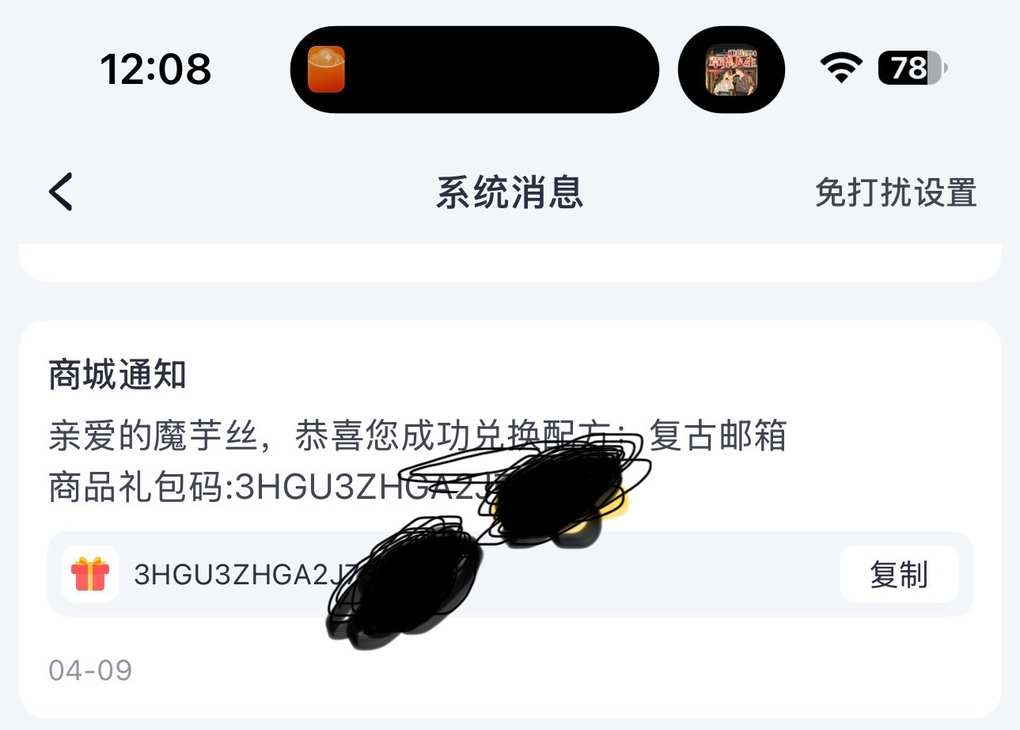Tap the red gift box icon
The height and width of the screenshot is (730, 1020).
pyautogui.click(x=90, y=574)
